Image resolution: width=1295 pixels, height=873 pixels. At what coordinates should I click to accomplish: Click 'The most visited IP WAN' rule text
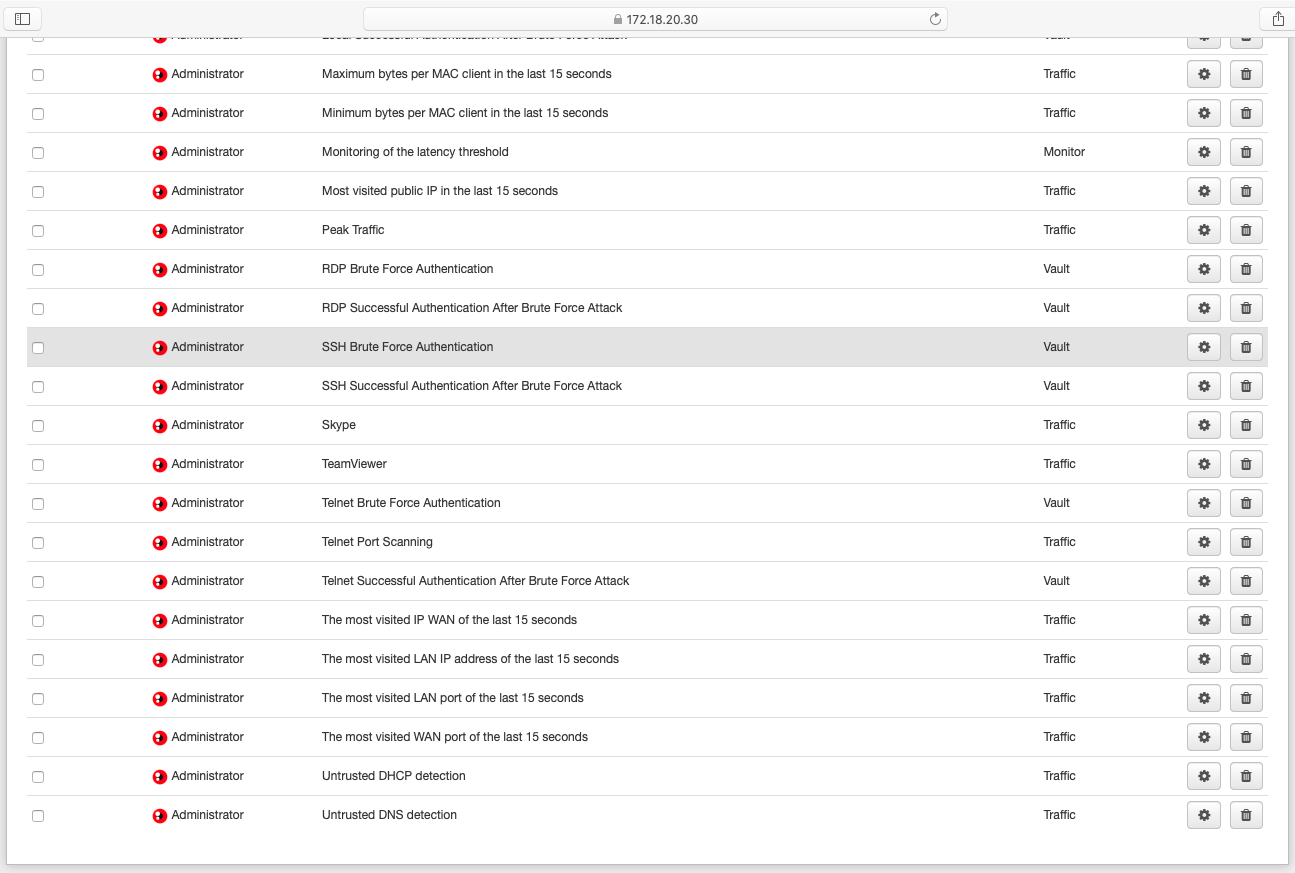(449, 620)
